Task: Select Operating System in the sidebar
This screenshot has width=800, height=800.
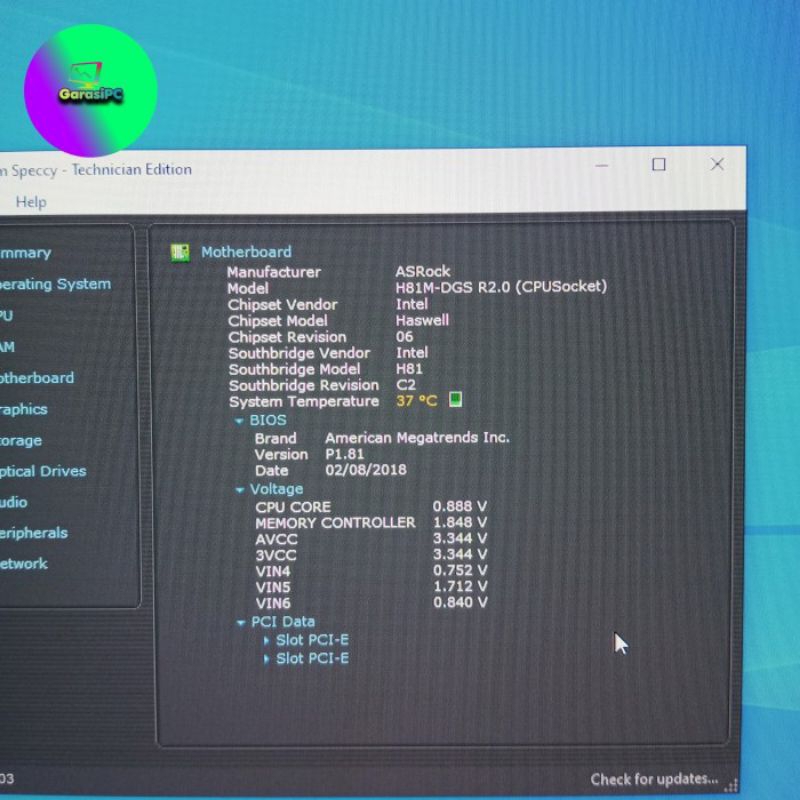Action: pyautogui.click(x=55, y=284)
